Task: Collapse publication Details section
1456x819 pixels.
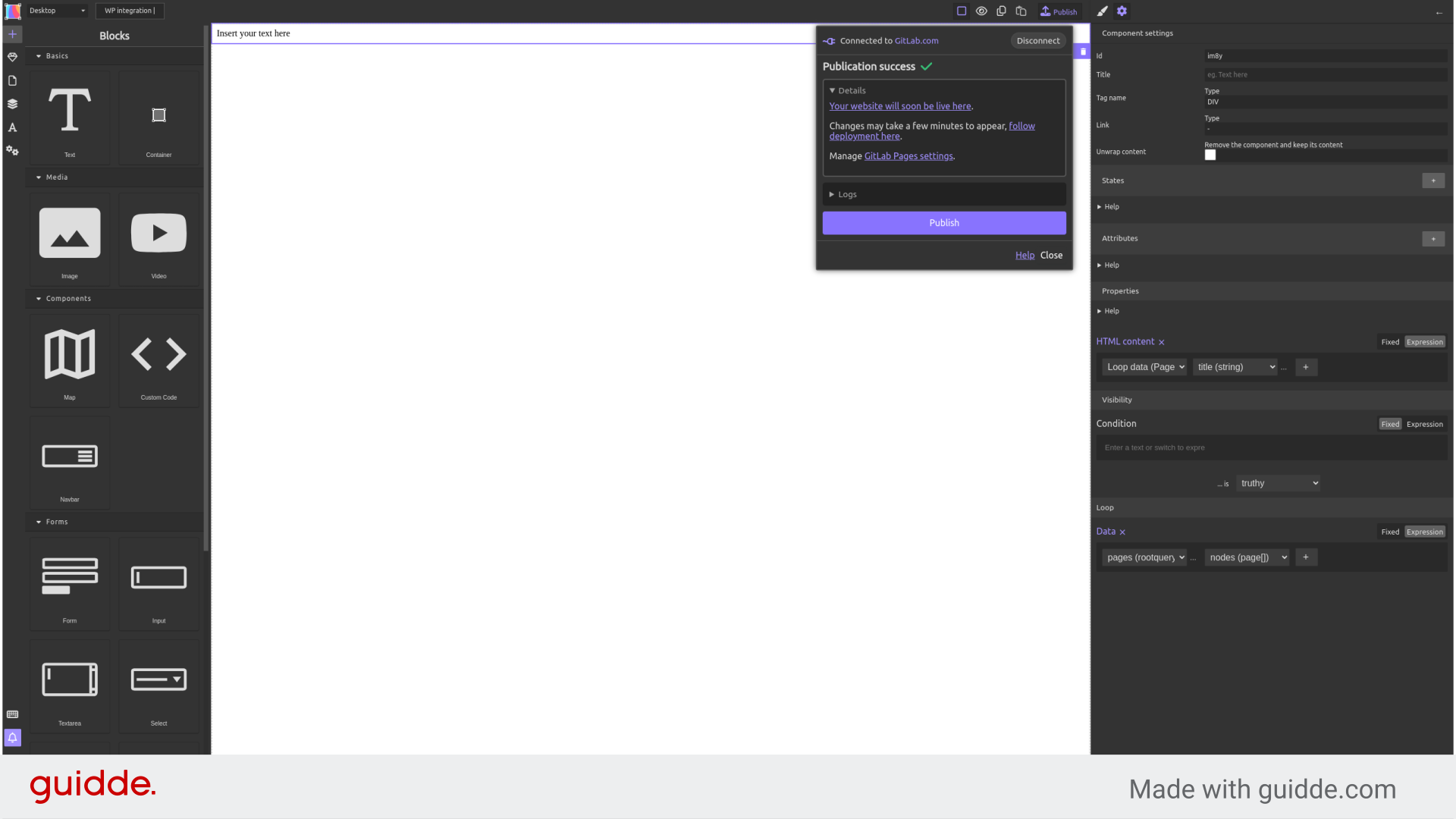Action: (x=847, y=90)
